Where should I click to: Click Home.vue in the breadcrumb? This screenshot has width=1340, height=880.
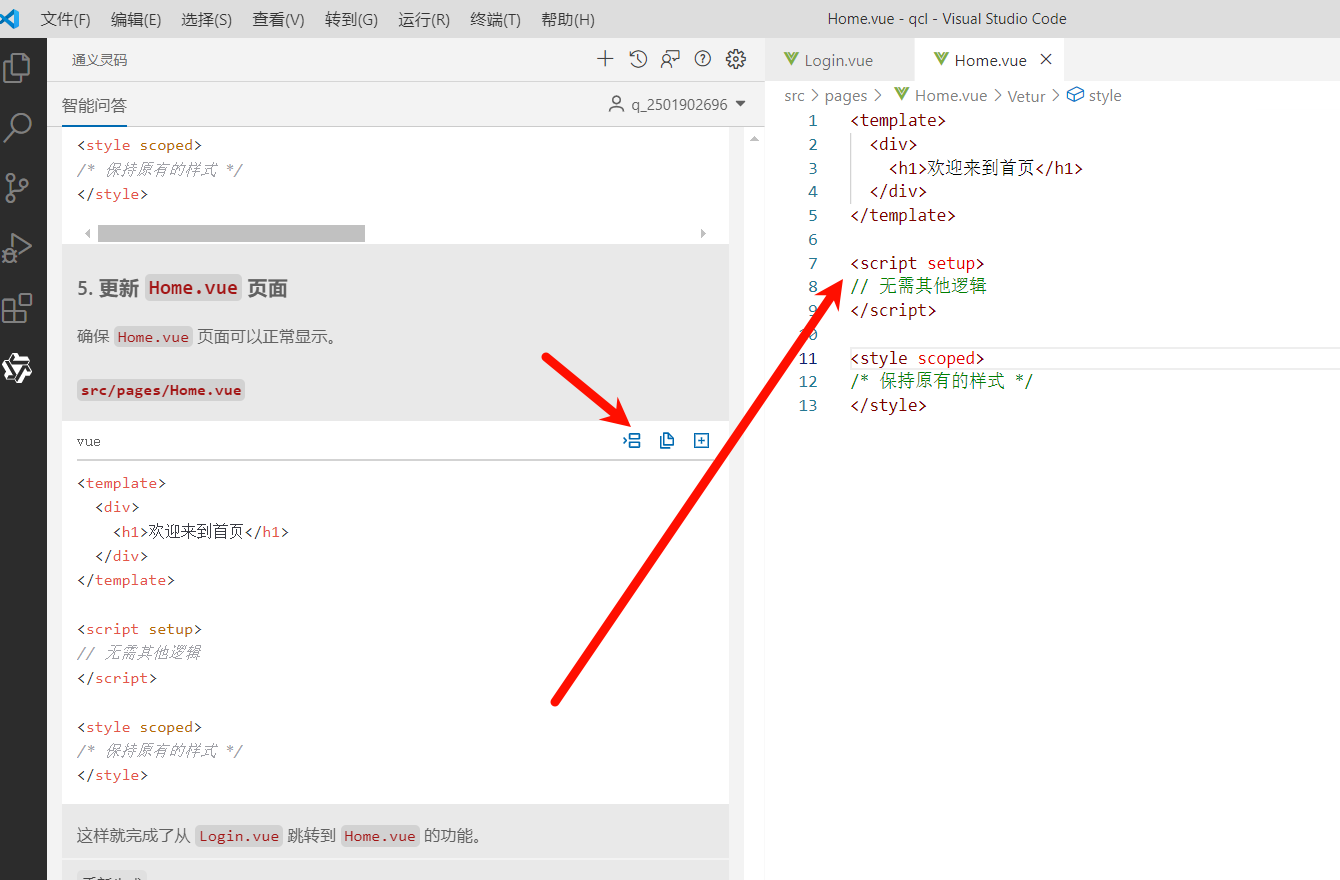[951, 96]
